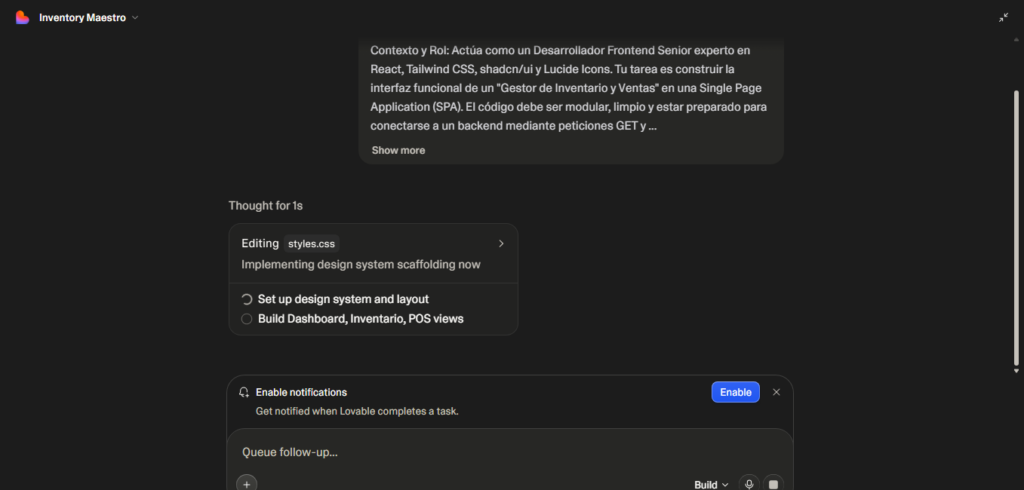Expand the Thought for 1s section
The image size is (1024, 490).
point(265,205)
